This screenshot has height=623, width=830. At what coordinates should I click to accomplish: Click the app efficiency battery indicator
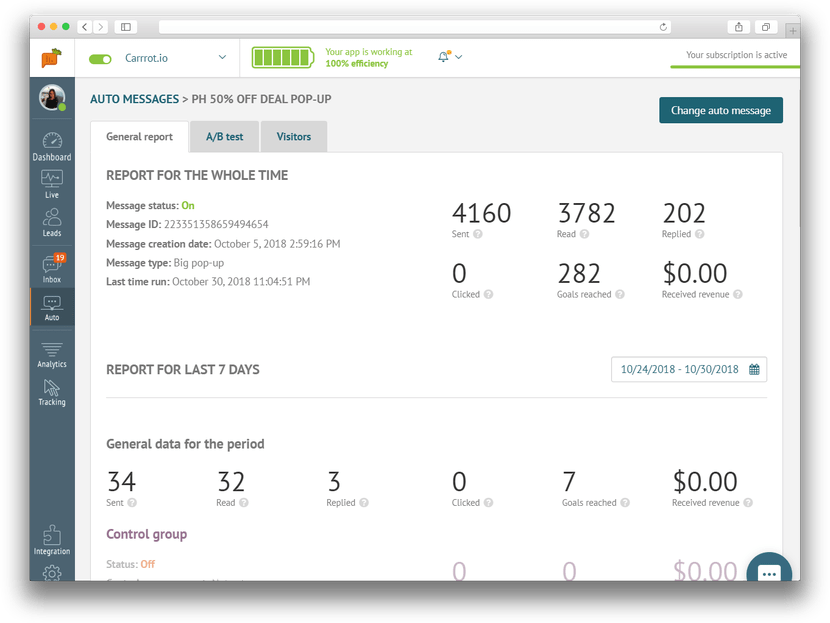283,57
